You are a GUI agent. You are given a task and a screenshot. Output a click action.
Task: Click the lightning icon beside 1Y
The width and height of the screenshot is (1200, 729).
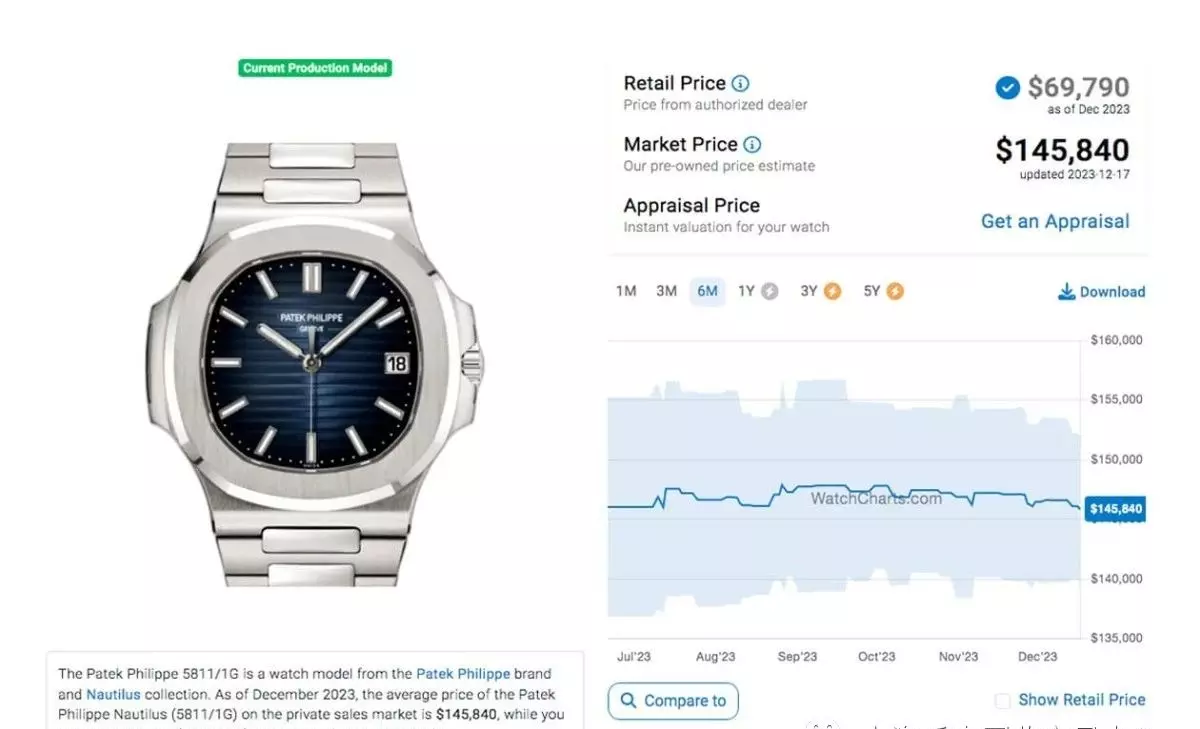(769, 292)
